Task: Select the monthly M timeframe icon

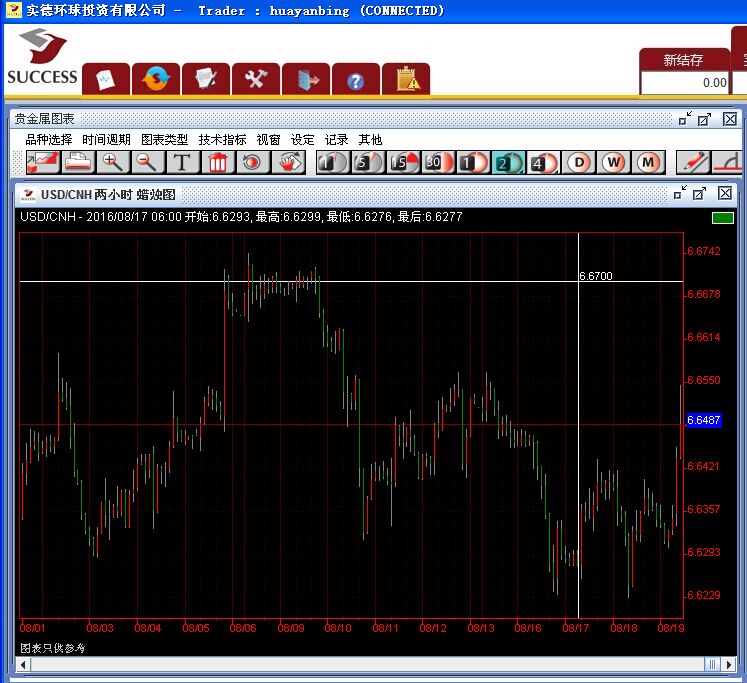Action: click(648, 163)
